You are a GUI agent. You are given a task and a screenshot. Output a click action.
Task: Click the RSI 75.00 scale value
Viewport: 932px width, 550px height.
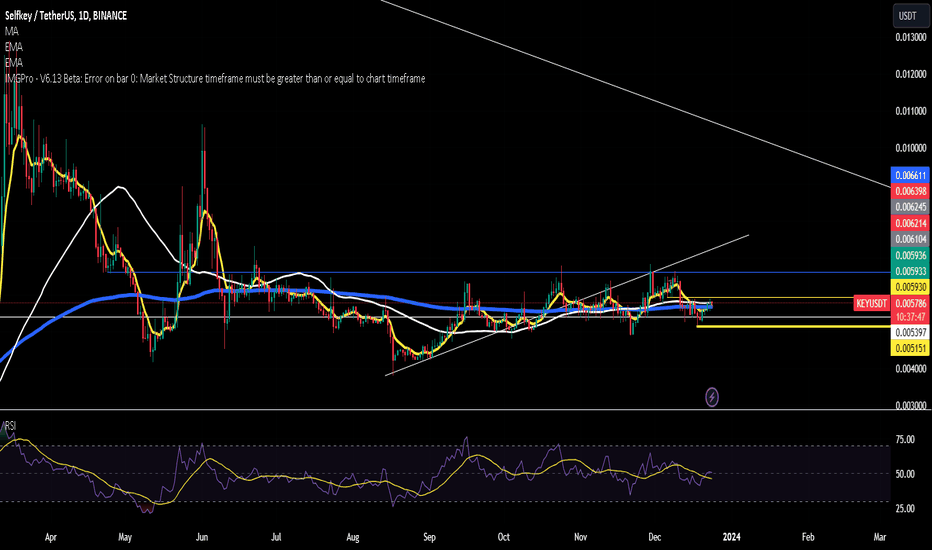tap(905, 439)
